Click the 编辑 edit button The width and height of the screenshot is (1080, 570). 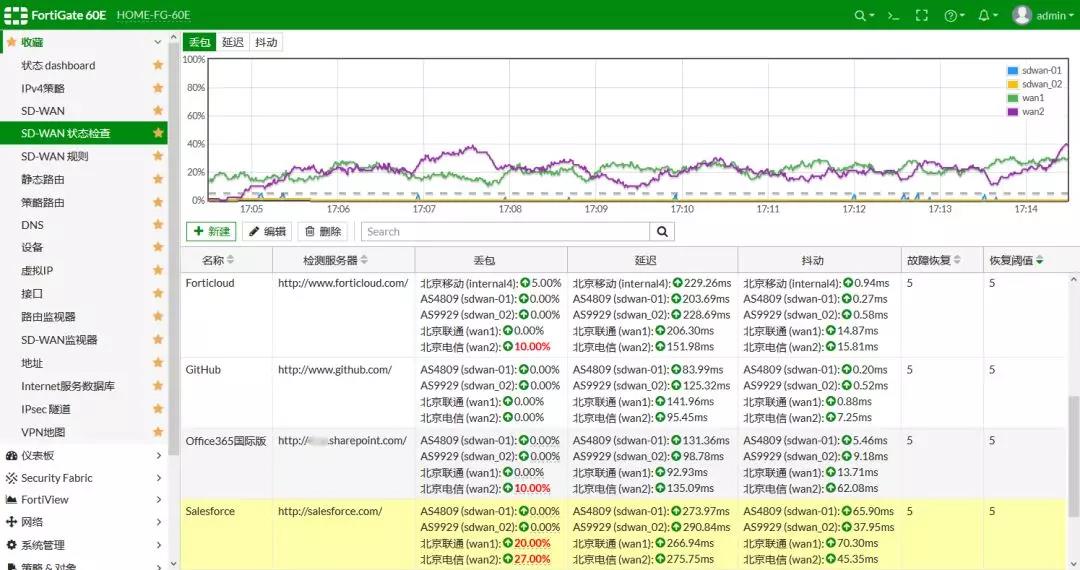[x=267, y=231]
